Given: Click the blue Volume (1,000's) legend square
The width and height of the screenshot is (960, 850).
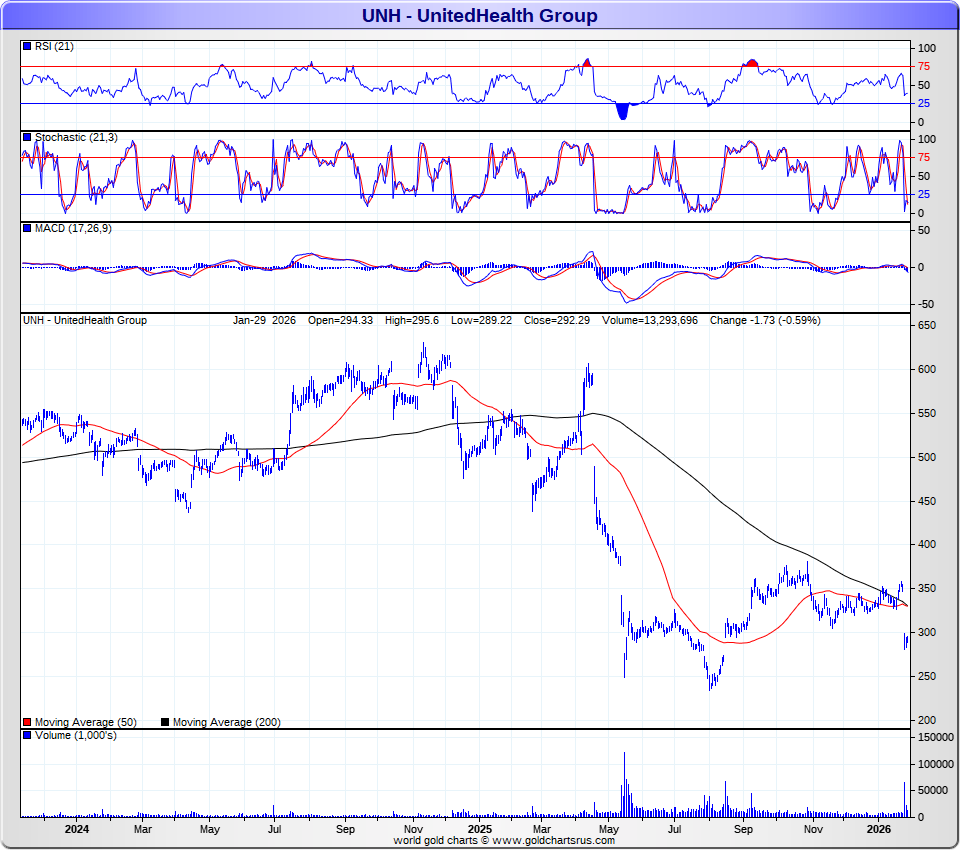Looking at the screenshot, I should (27, 735).
